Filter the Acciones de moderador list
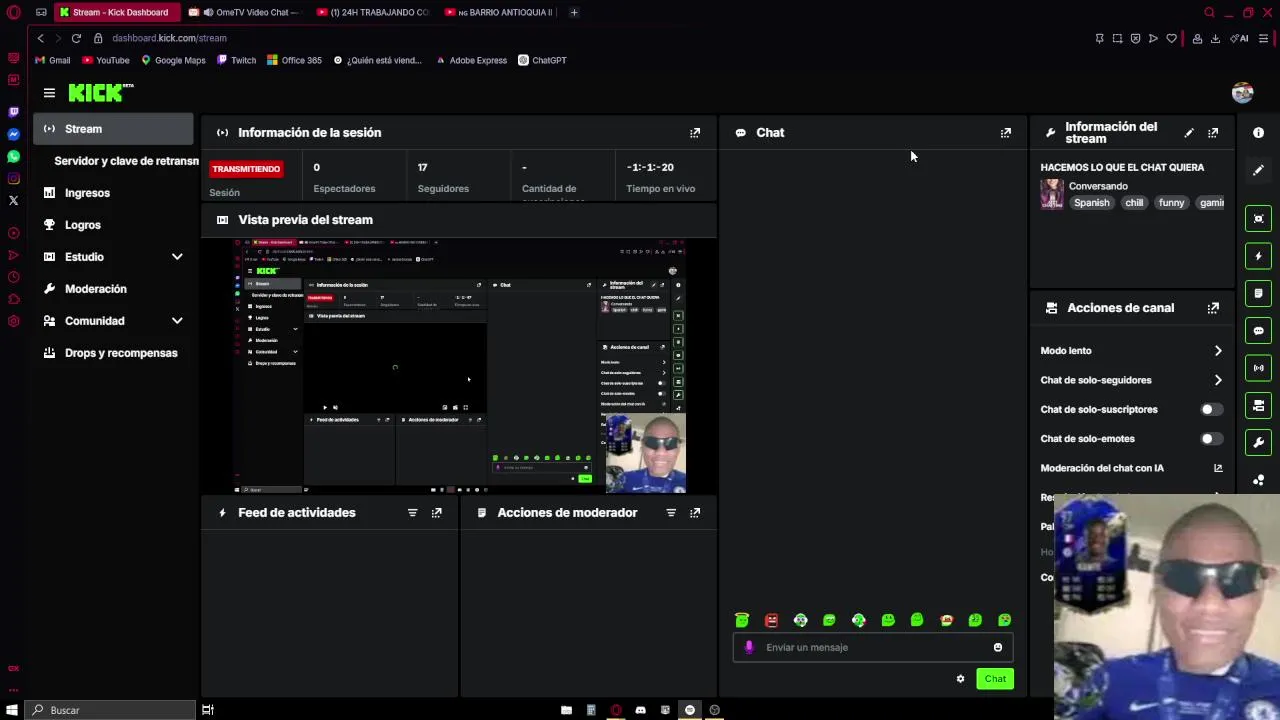This screenshot has height=720, width=1280. click(x=671, y=512)
